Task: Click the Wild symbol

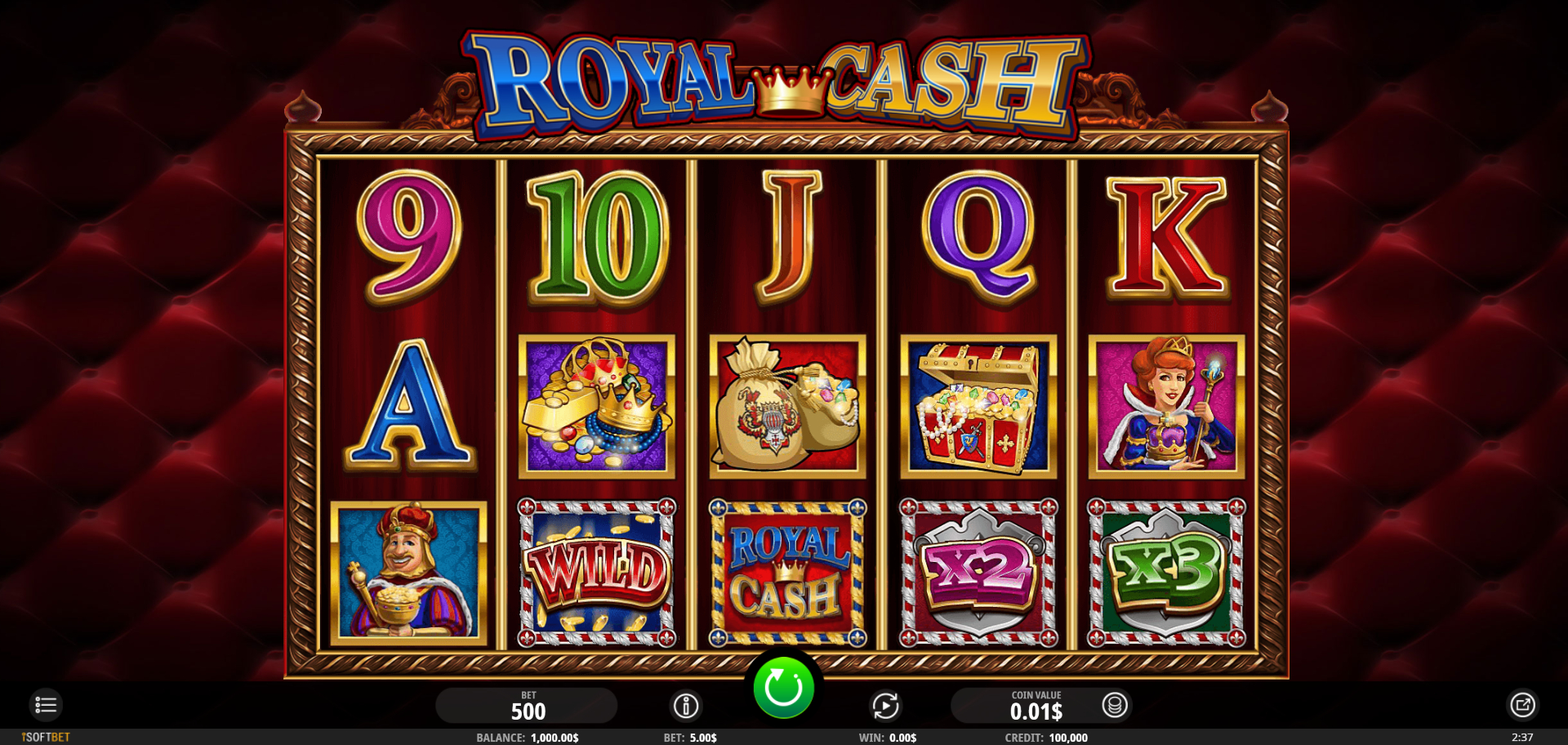Action: point(597,573)
